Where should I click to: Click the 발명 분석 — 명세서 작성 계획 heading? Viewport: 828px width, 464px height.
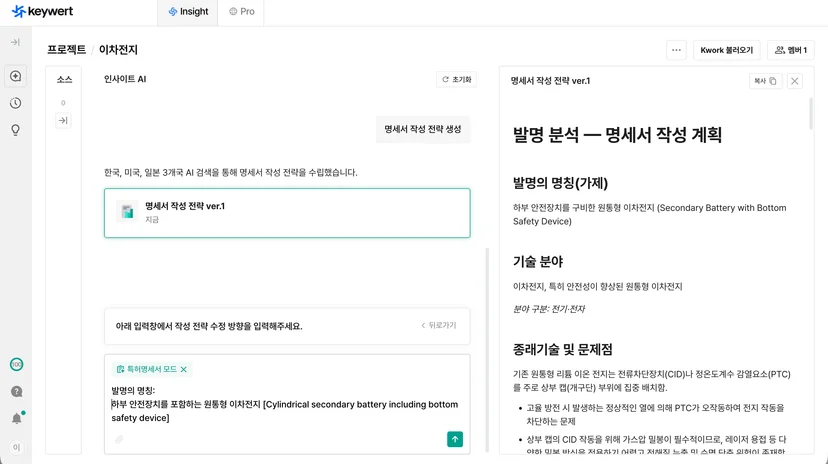click(x=617, y=135)
